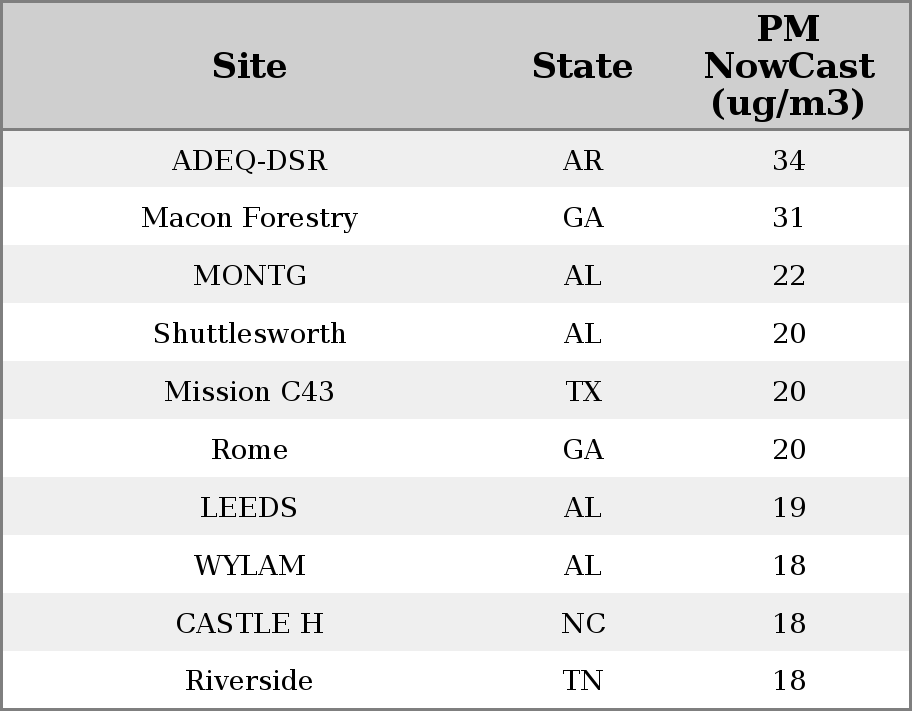The image size is (912, 711).
Task: Click the CASTLE H site entry
Action: pyautogui.click(x=249, y=623)
